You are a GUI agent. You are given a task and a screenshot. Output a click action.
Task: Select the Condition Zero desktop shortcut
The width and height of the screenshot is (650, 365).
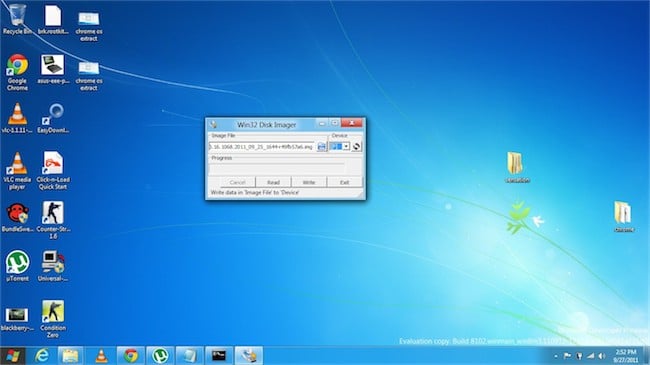[53, 319]
